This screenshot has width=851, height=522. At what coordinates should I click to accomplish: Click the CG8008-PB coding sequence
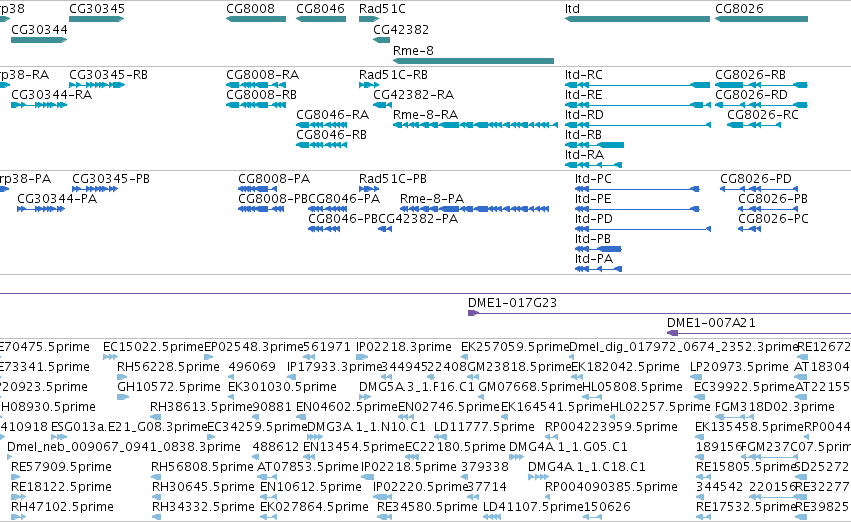(261, 209)
